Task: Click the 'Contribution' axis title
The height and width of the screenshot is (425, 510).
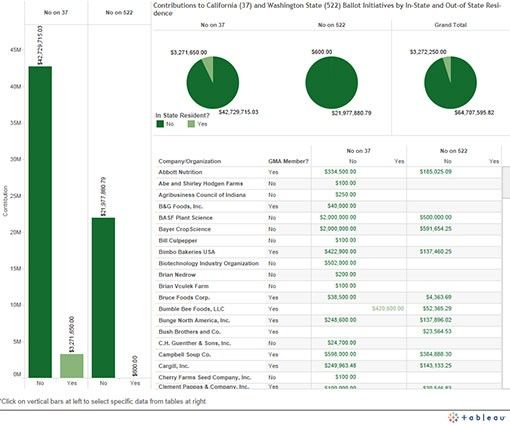Action: 5,201
